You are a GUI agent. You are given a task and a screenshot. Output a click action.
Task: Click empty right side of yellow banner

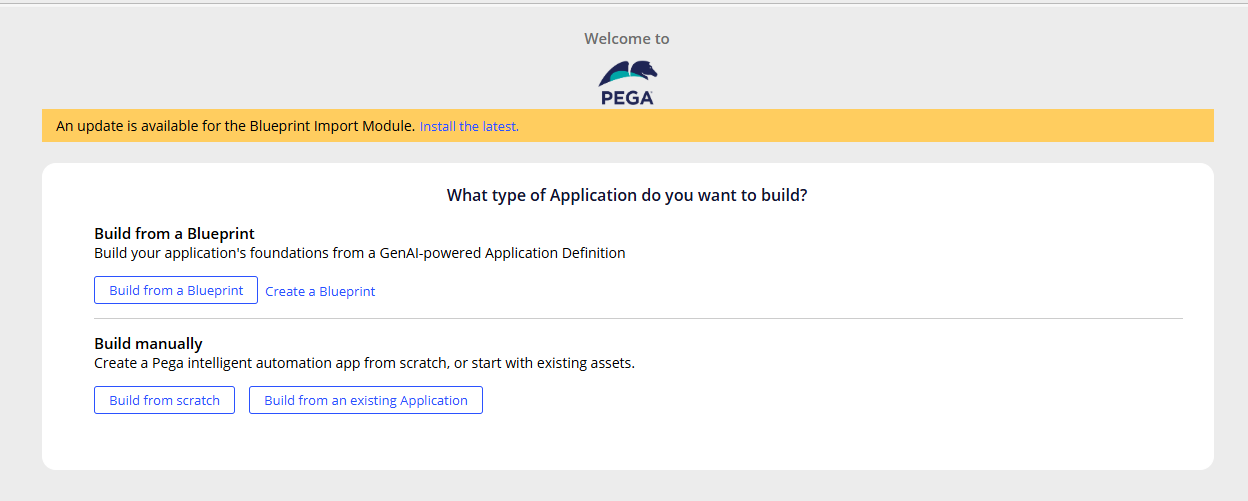click(x=900, y=126)
